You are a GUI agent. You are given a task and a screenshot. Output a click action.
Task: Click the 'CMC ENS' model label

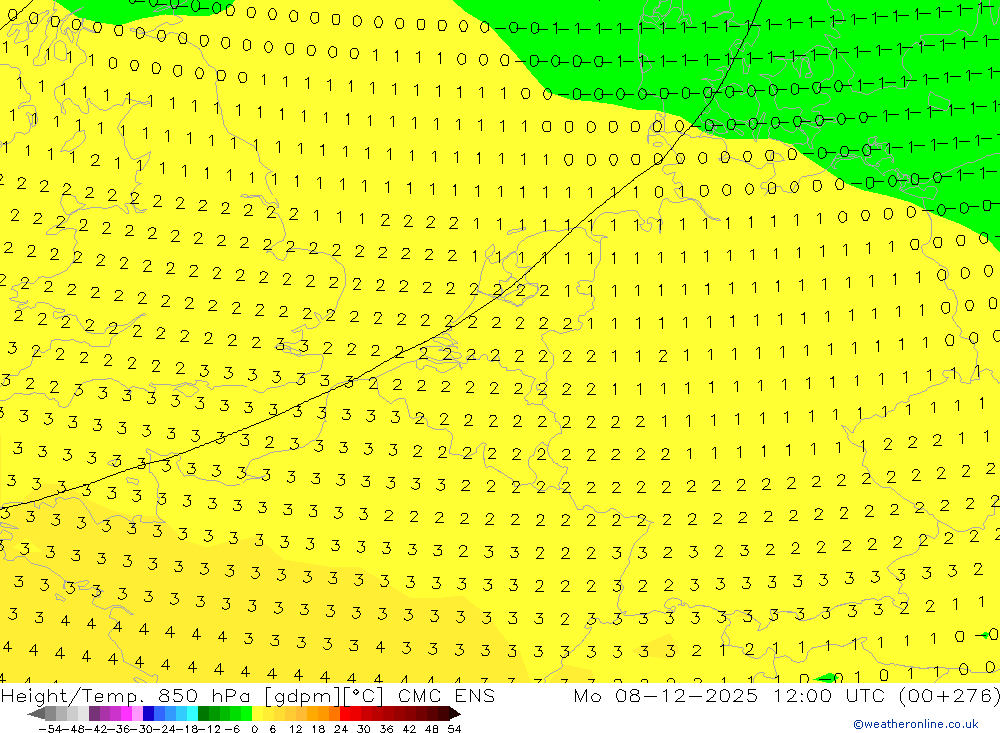(x=446, y=696)
